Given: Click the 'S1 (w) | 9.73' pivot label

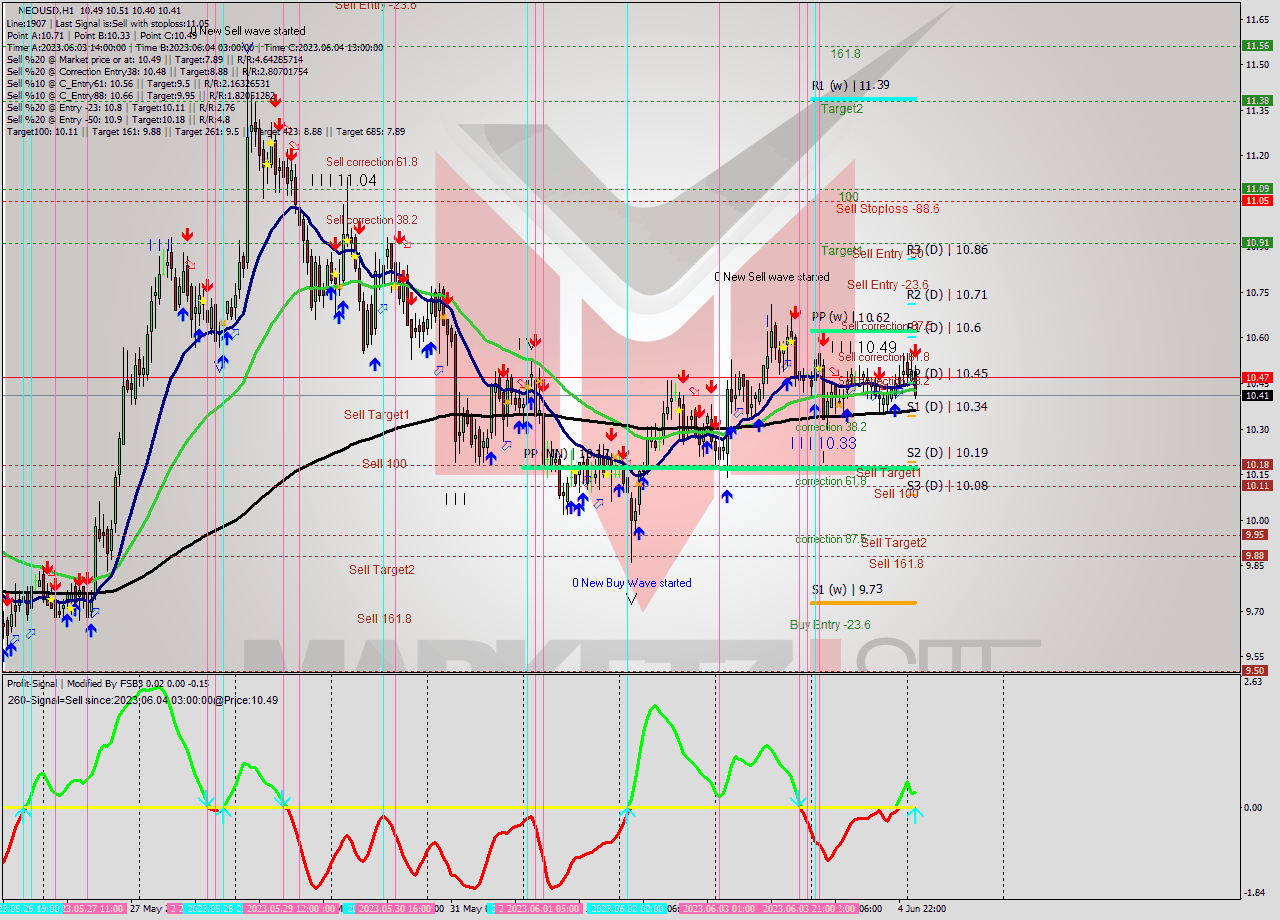Looking at the screenshot, I should point(847,590).
